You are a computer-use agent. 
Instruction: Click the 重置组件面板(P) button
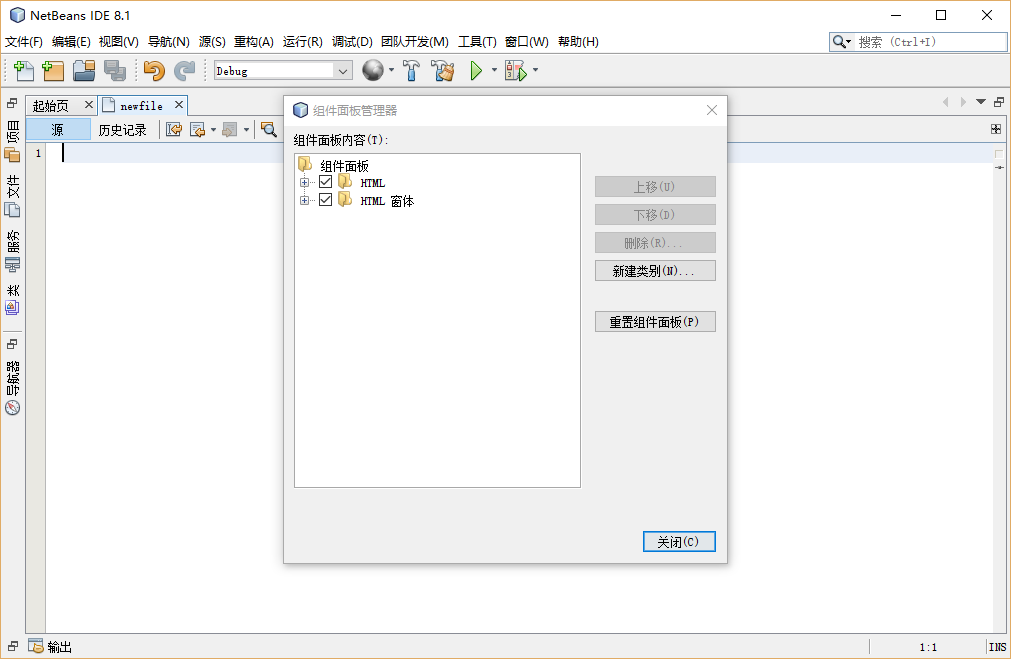[x=655, y=322]
